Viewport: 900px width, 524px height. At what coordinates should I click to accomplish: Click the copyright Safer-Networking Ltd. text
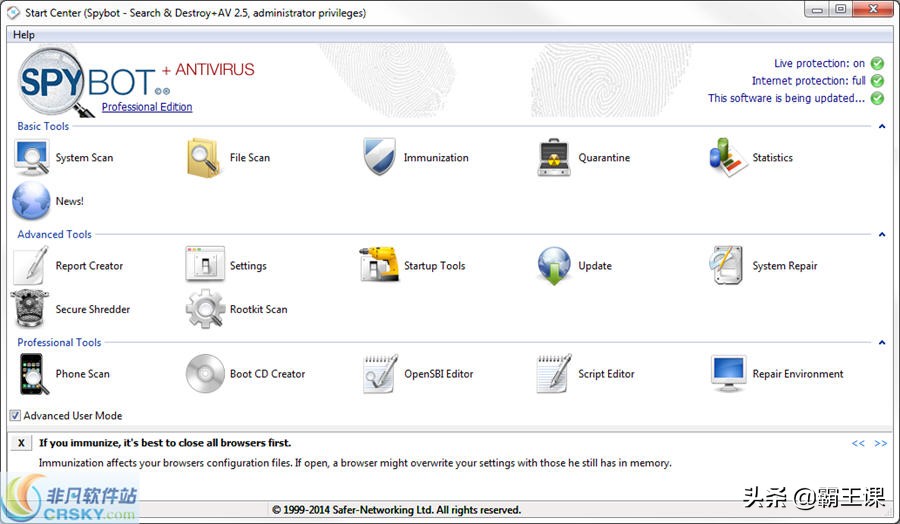click(396, 510)
